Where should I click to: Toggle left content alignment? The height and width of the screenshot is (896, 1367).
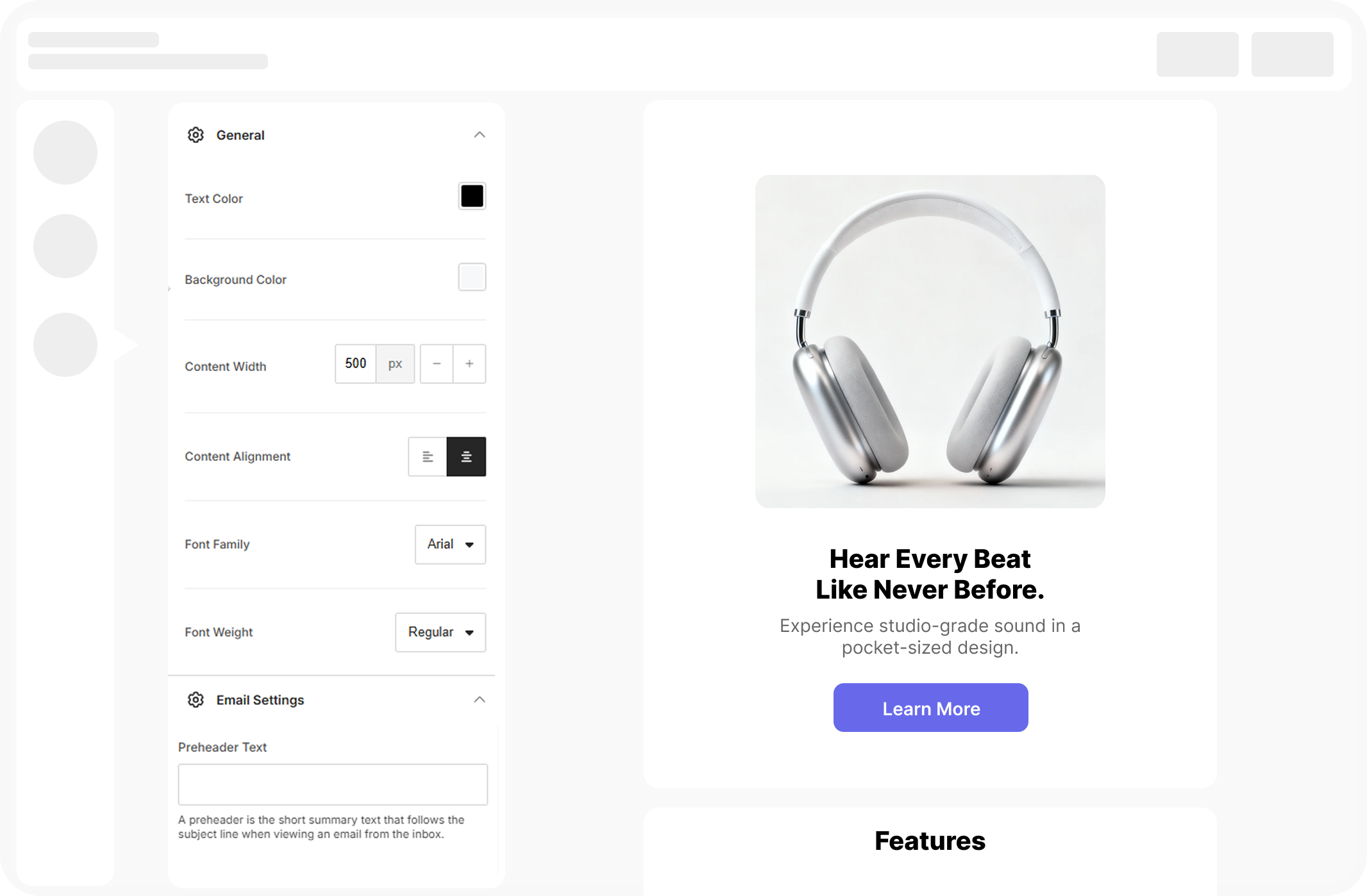(428, 456)
